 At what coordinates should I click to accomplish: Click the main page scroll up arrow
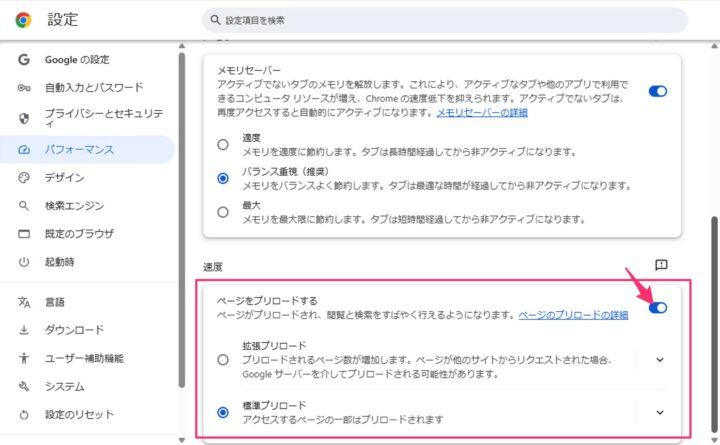coord(714,45)
